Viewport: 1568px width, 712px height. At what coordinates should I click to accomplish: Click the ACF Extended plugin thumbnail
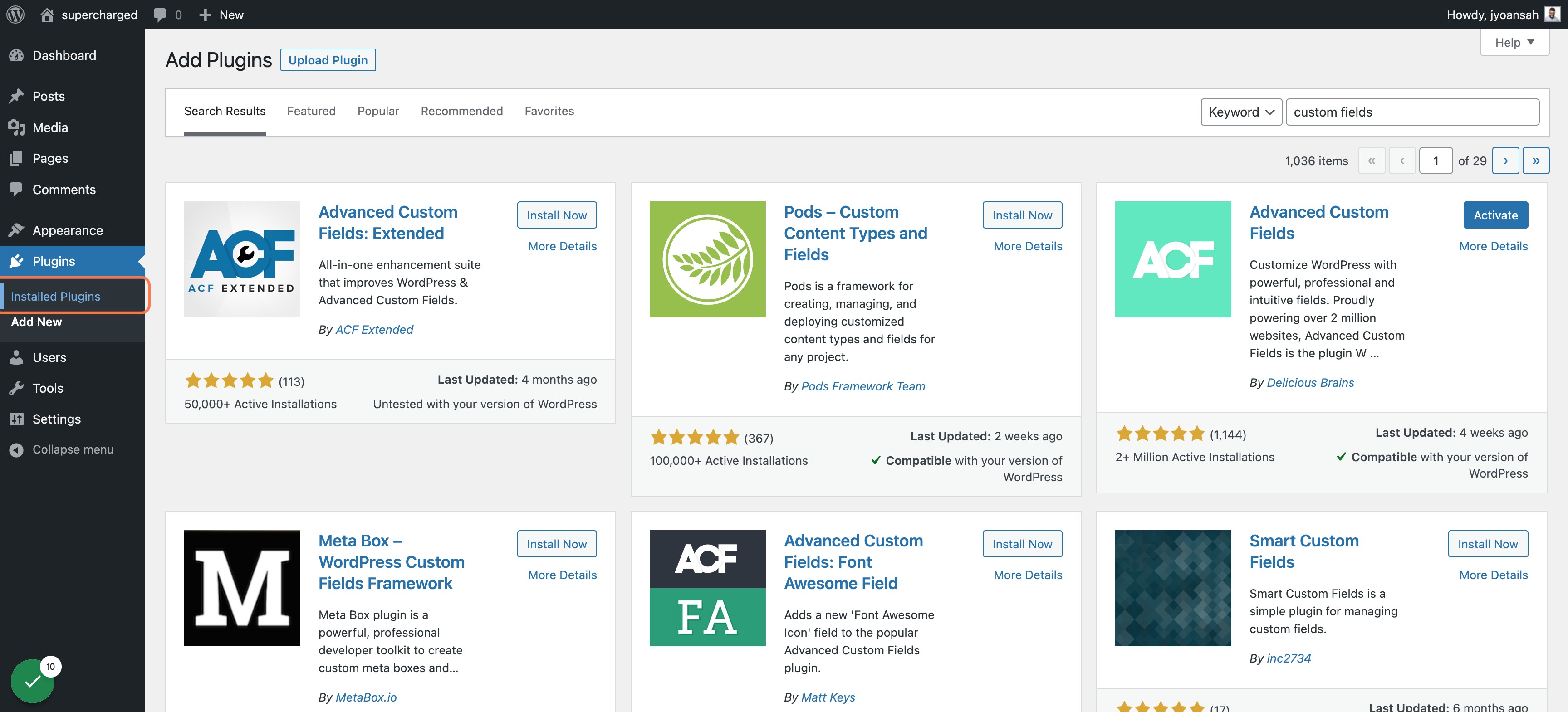point(242,259)
